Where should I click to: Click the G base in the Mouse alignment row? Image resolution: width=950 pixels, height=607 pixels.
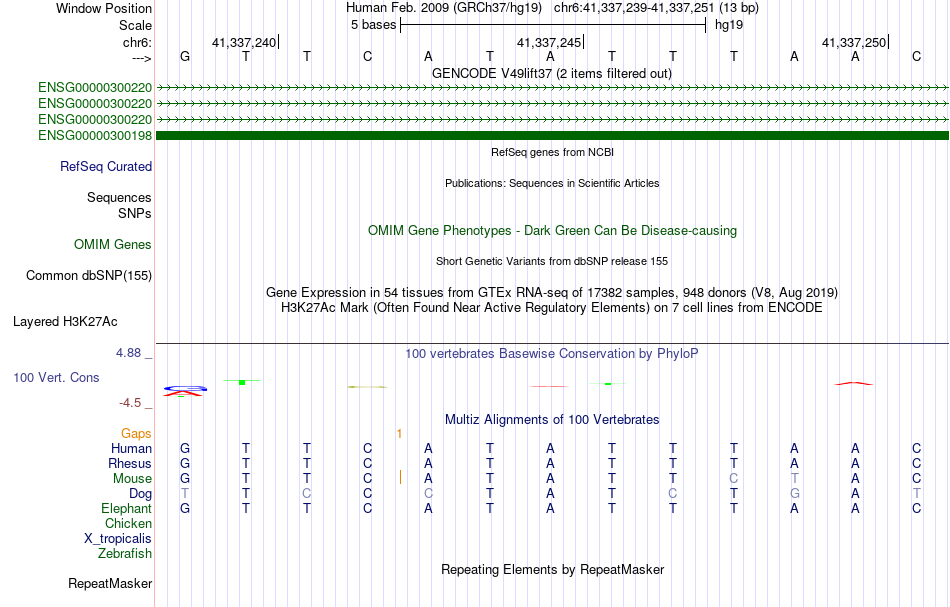click(x=185, y=479)
